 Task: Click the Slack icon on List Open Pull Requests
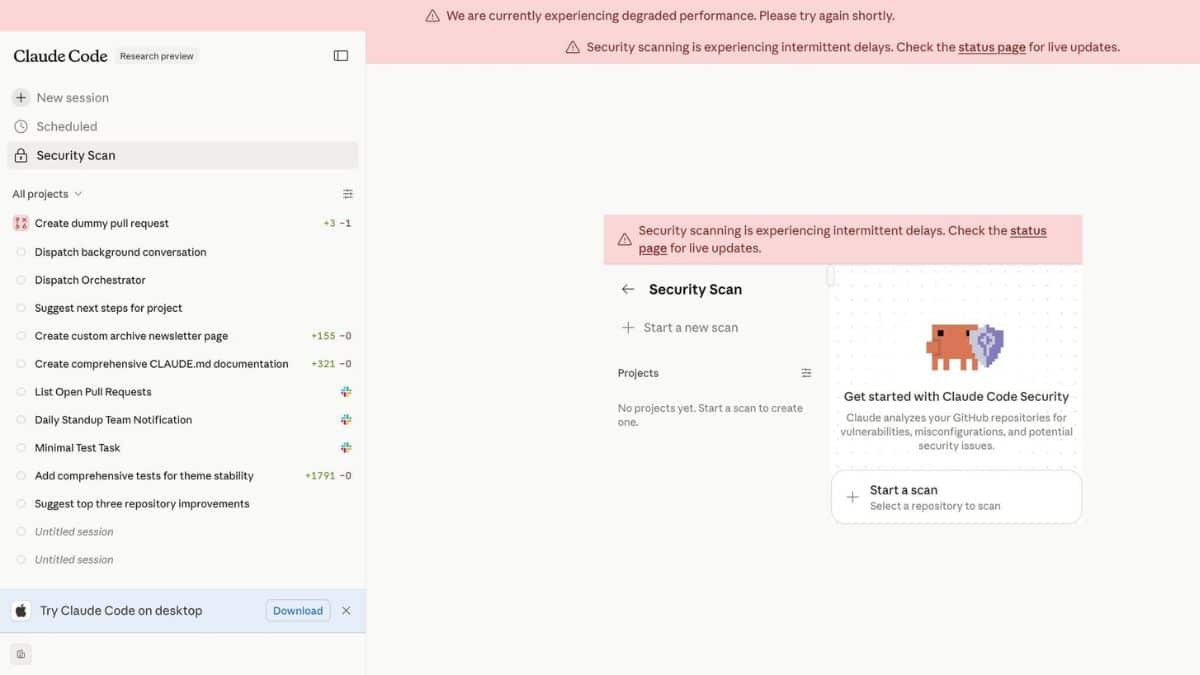click(x=346, y=392)
